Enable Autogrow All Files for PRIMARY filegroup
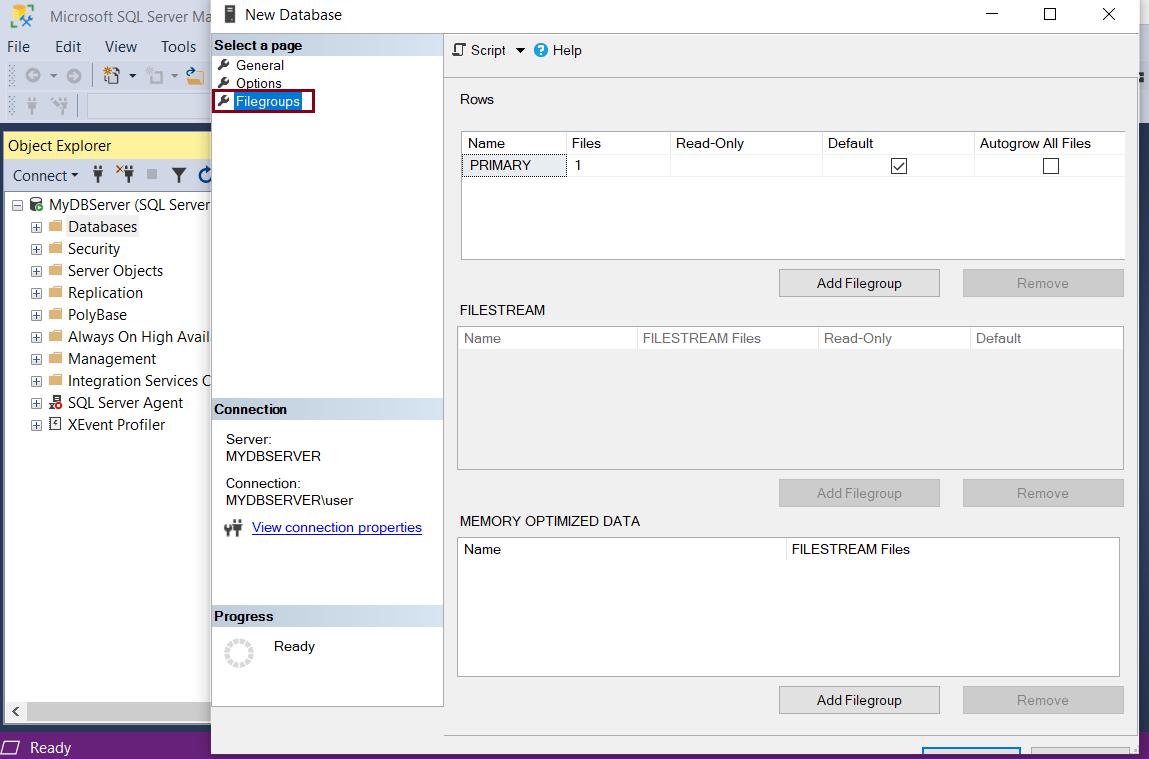 (x=1050, y=165)
